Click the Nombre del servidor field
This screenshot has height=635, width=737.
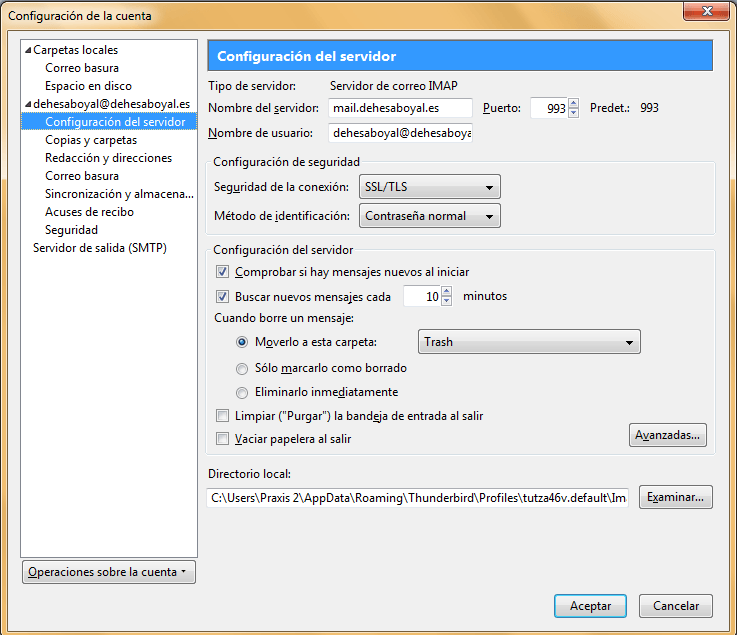pyautogui.click(x=400, y=108)
